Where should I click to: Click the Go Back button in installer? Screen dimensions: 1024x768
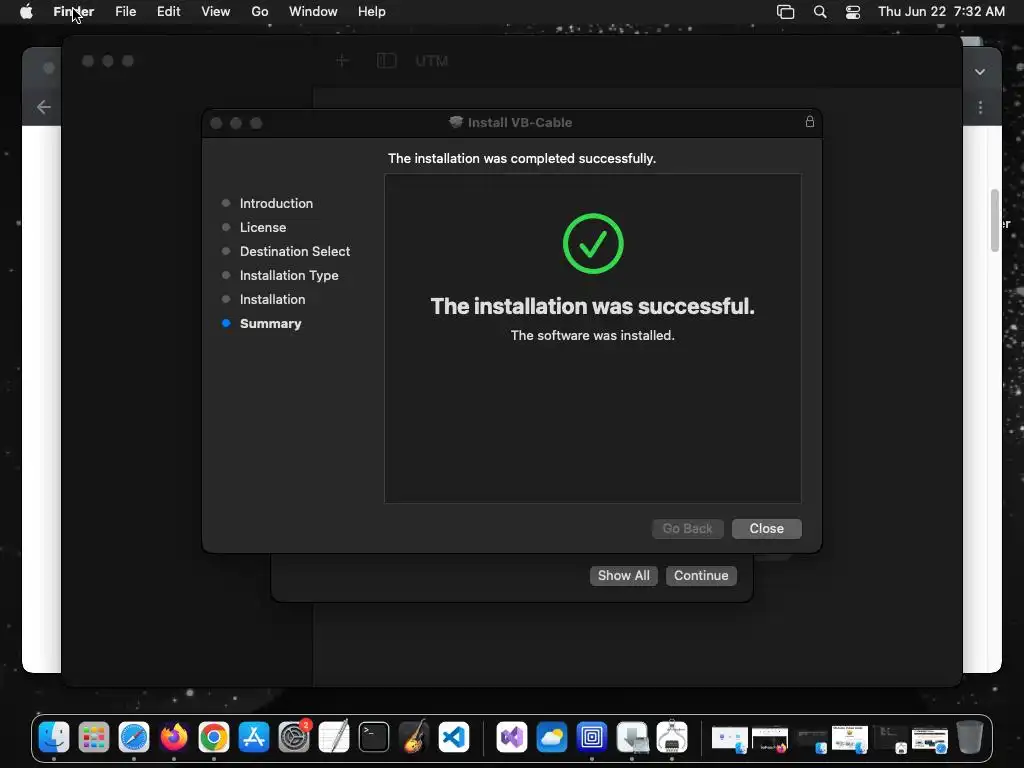(x=688, y=528)
